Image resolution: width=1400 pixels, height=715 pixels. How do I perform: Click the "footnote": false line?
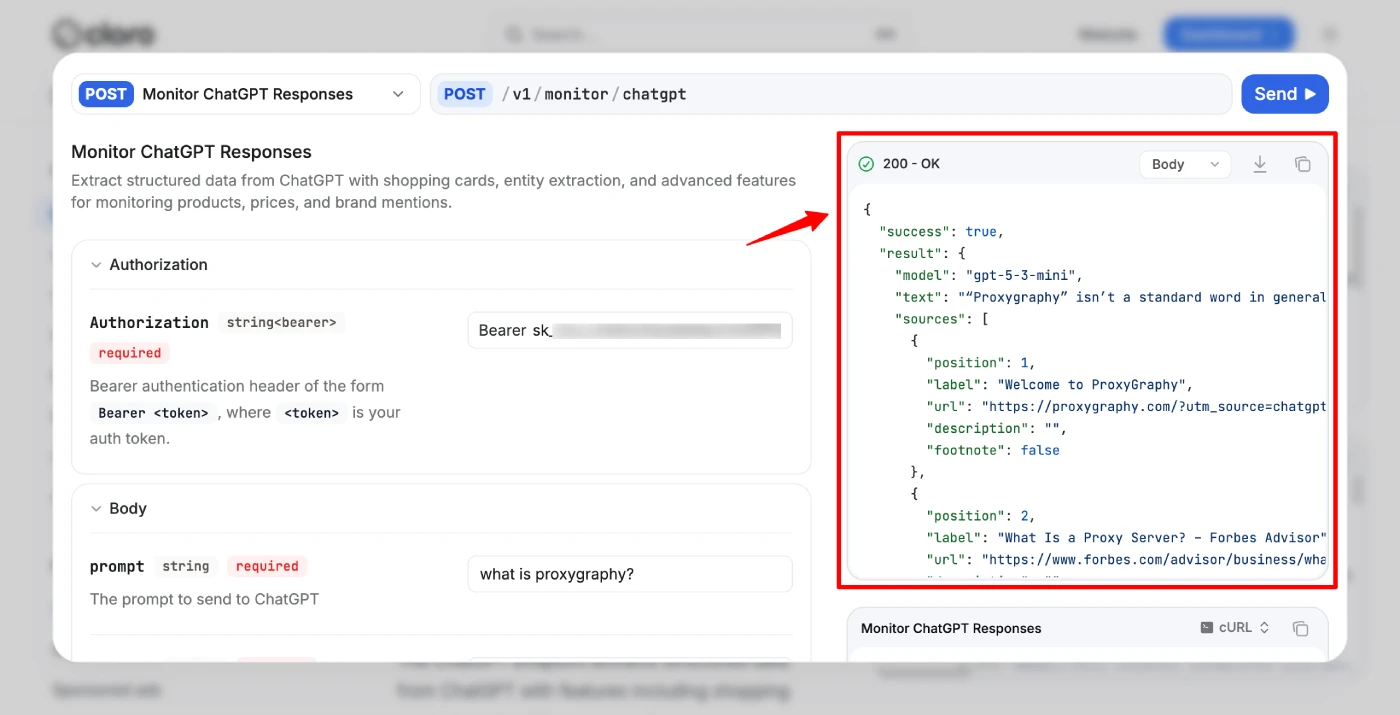[993, 450]
